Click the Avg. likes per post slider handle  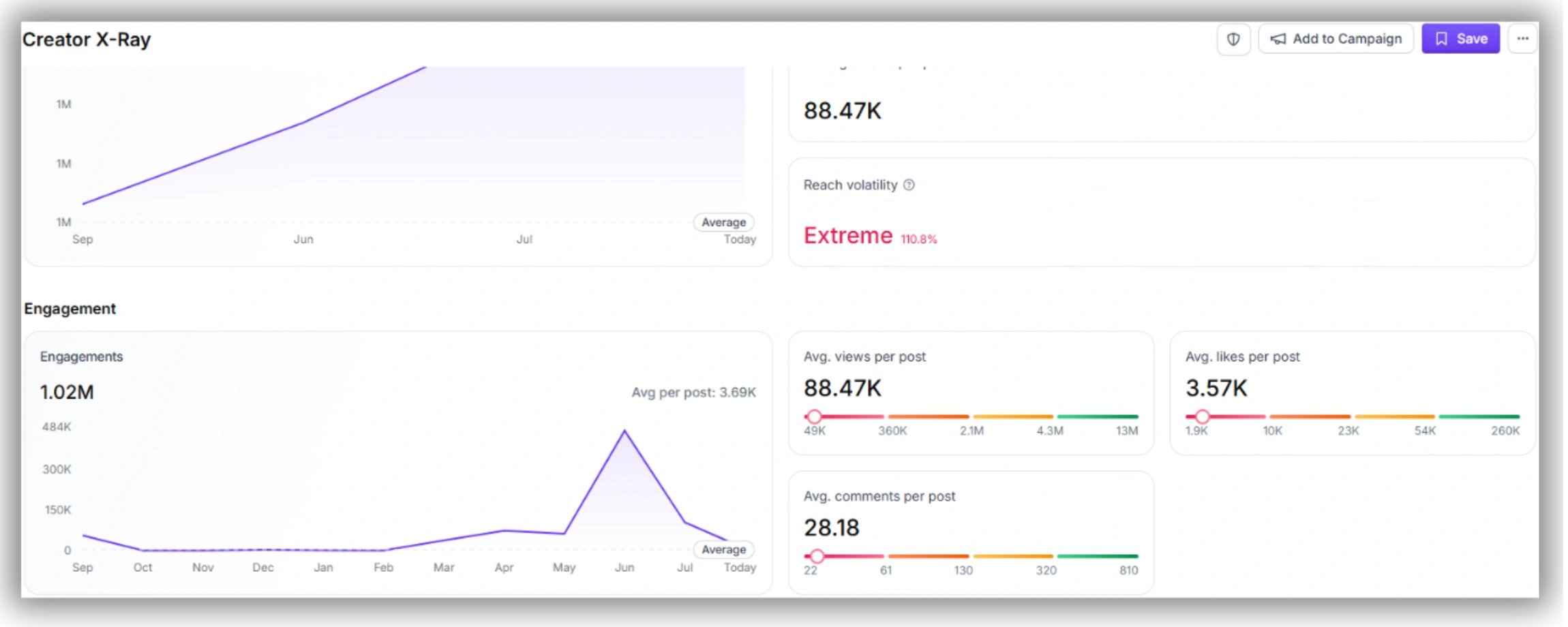(x=1203, y=416)
